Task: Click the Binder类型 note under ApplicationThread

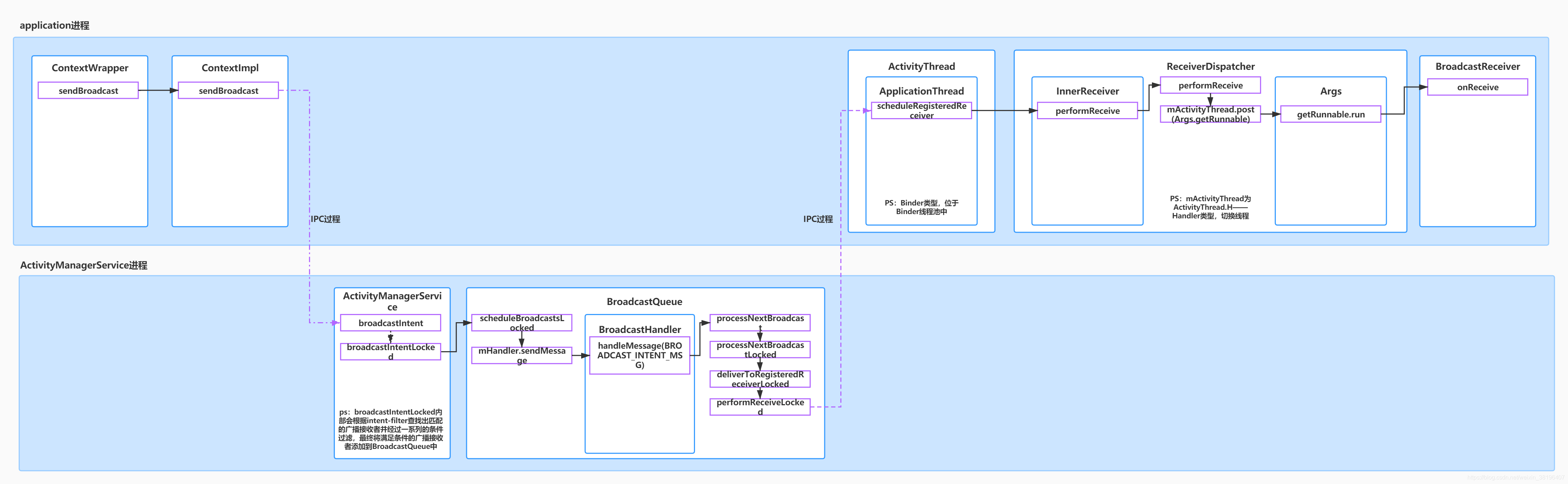Action: [922, 207]
